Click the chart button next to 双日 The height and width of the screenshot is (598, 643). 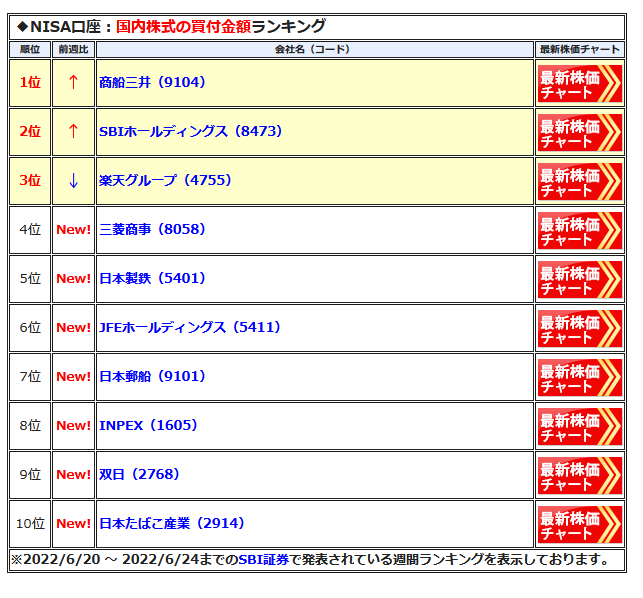(579, 475)
